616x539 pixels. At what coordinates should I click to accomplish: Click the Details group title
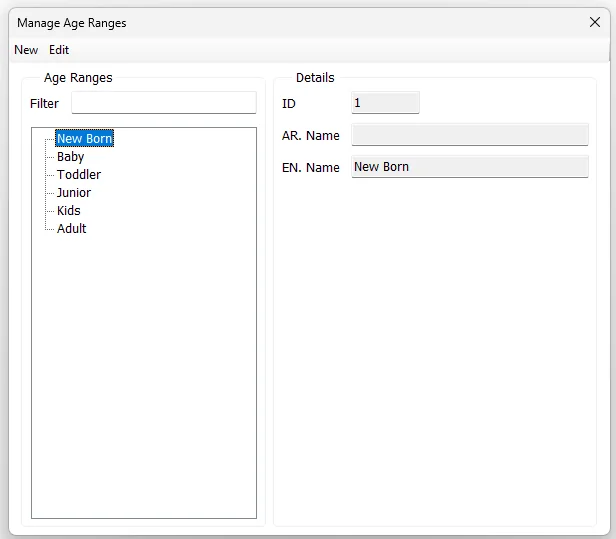[315, 78]
